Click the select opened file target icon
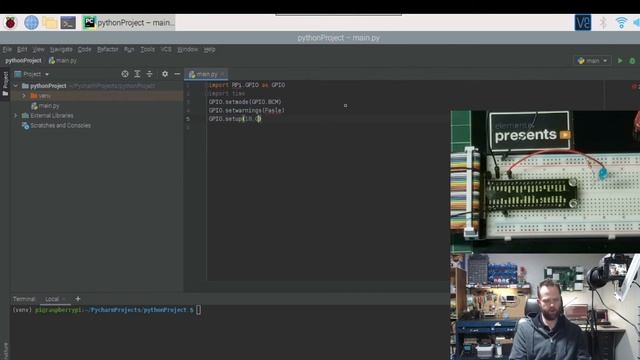640x360 pixels. tap(125, 74)
